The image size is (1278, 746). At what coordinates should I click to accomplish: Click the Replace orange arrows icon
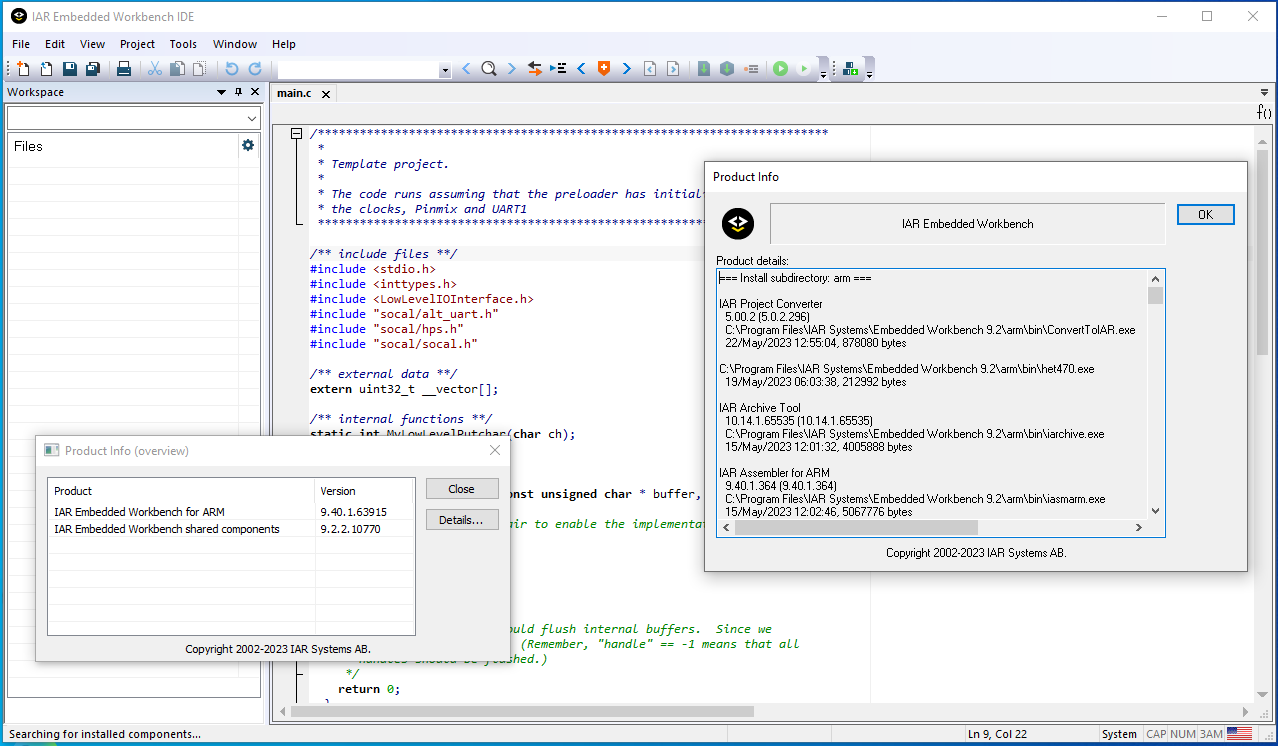pyautogui.click(x=535, y=69)
